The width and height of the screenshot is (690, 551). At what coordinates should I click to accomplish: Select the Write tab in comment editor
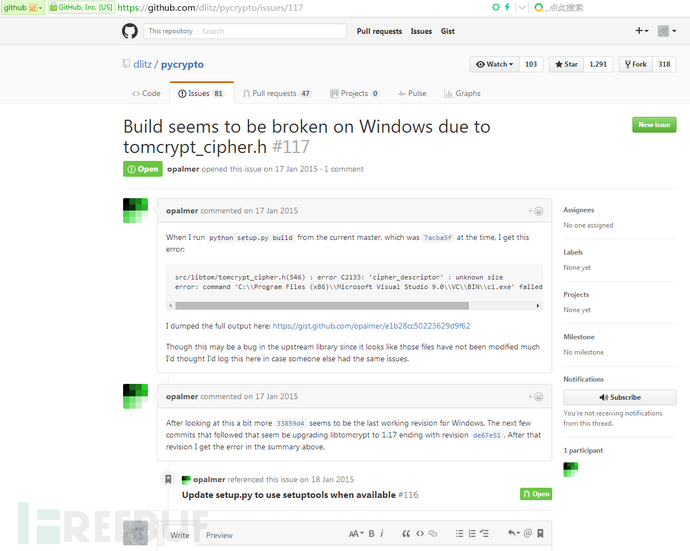click(x=180, y=536)
